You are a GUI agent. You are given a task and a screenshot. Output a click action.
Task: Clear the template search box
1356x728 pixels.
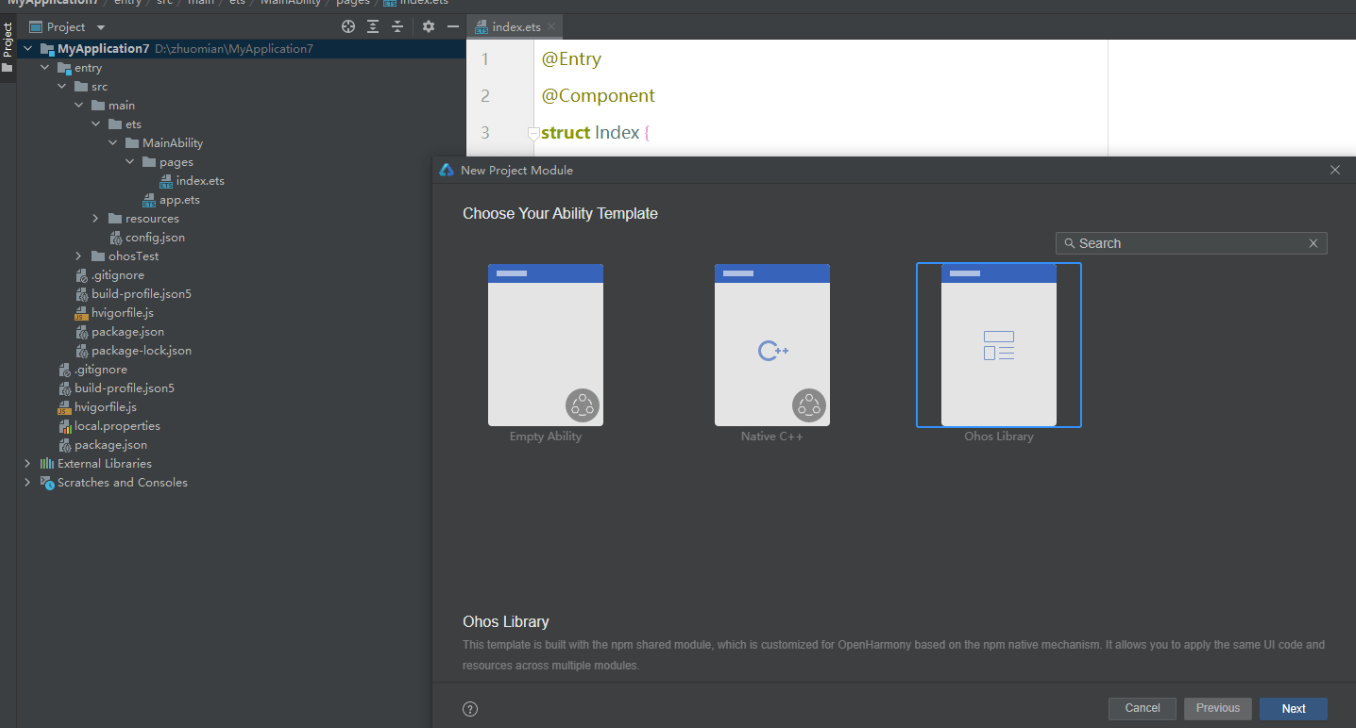tap(1314, 243)
